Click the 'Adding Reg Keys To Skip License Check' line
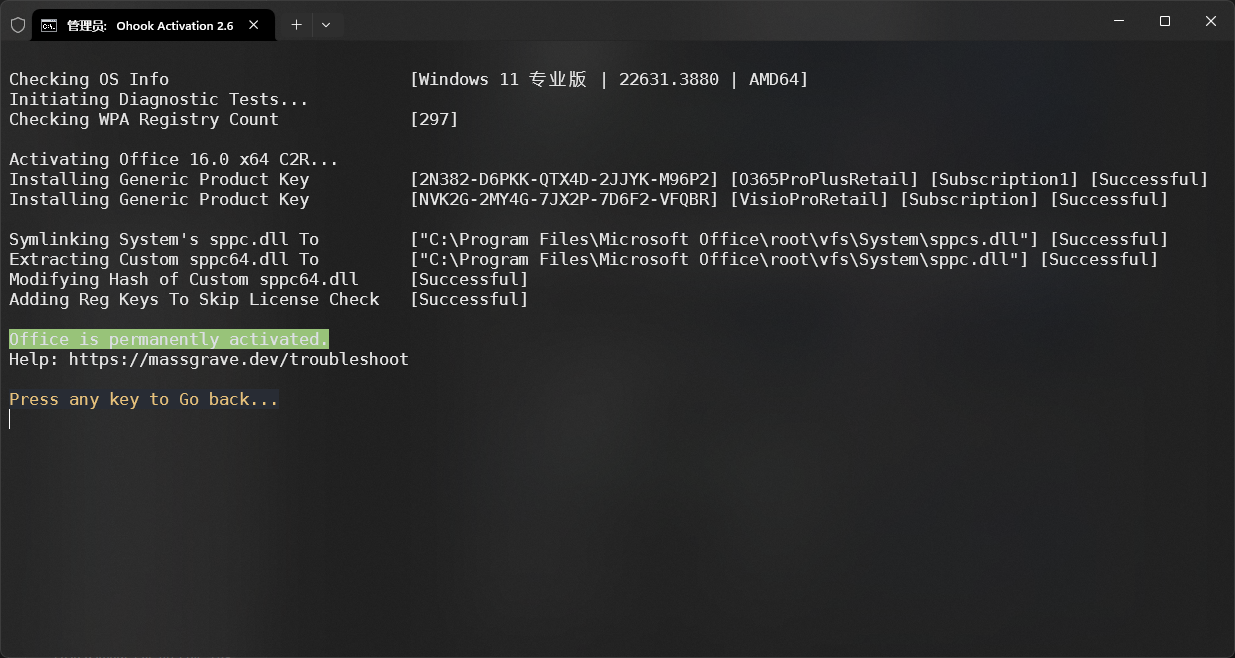 (x=194, y=299)
